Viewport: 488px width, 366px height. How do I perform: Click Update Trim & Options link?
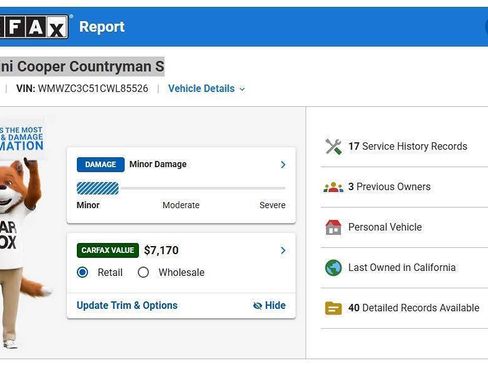[127, 305]
